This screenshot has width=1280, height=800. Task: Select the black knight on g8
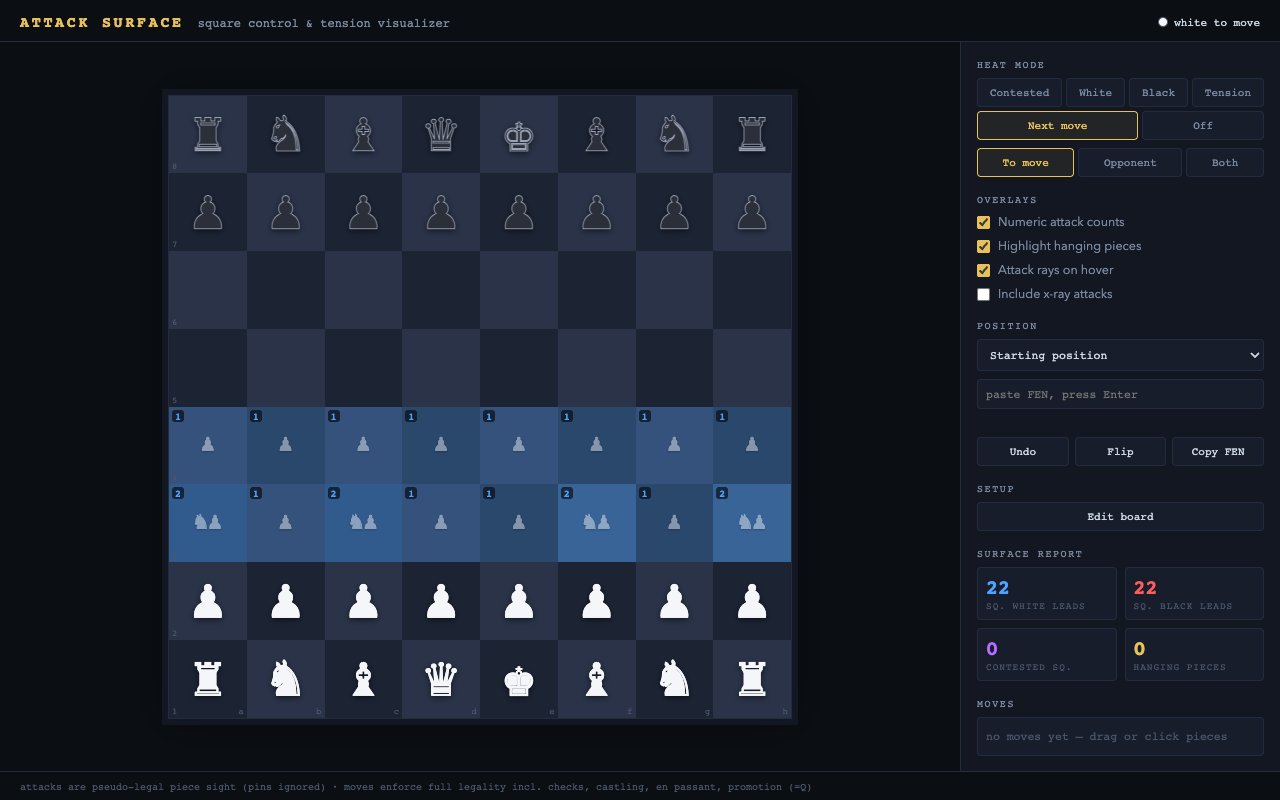[x=674, y=134]
